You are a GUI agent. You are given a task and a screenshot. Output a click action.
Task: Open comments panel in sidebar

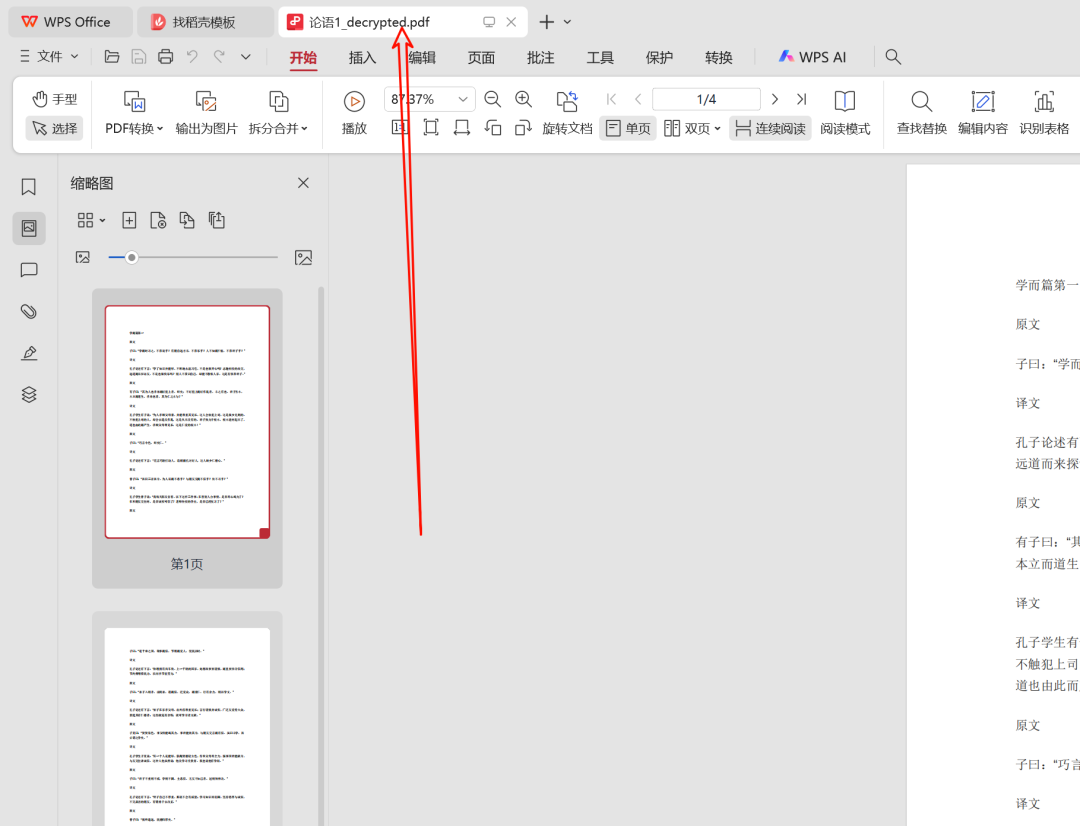click(x=29, y=269)
